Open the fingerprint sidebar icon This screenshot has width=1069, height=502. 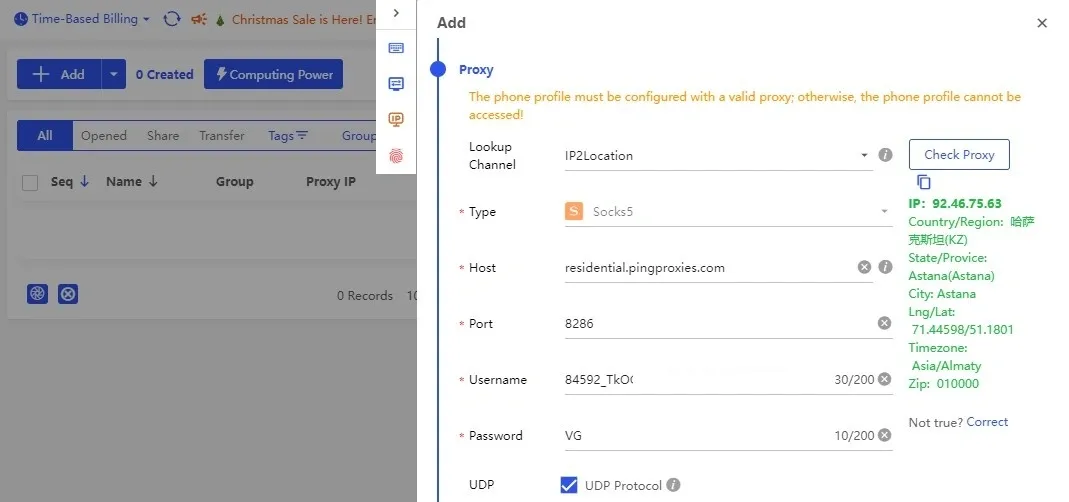pos(396,156)
